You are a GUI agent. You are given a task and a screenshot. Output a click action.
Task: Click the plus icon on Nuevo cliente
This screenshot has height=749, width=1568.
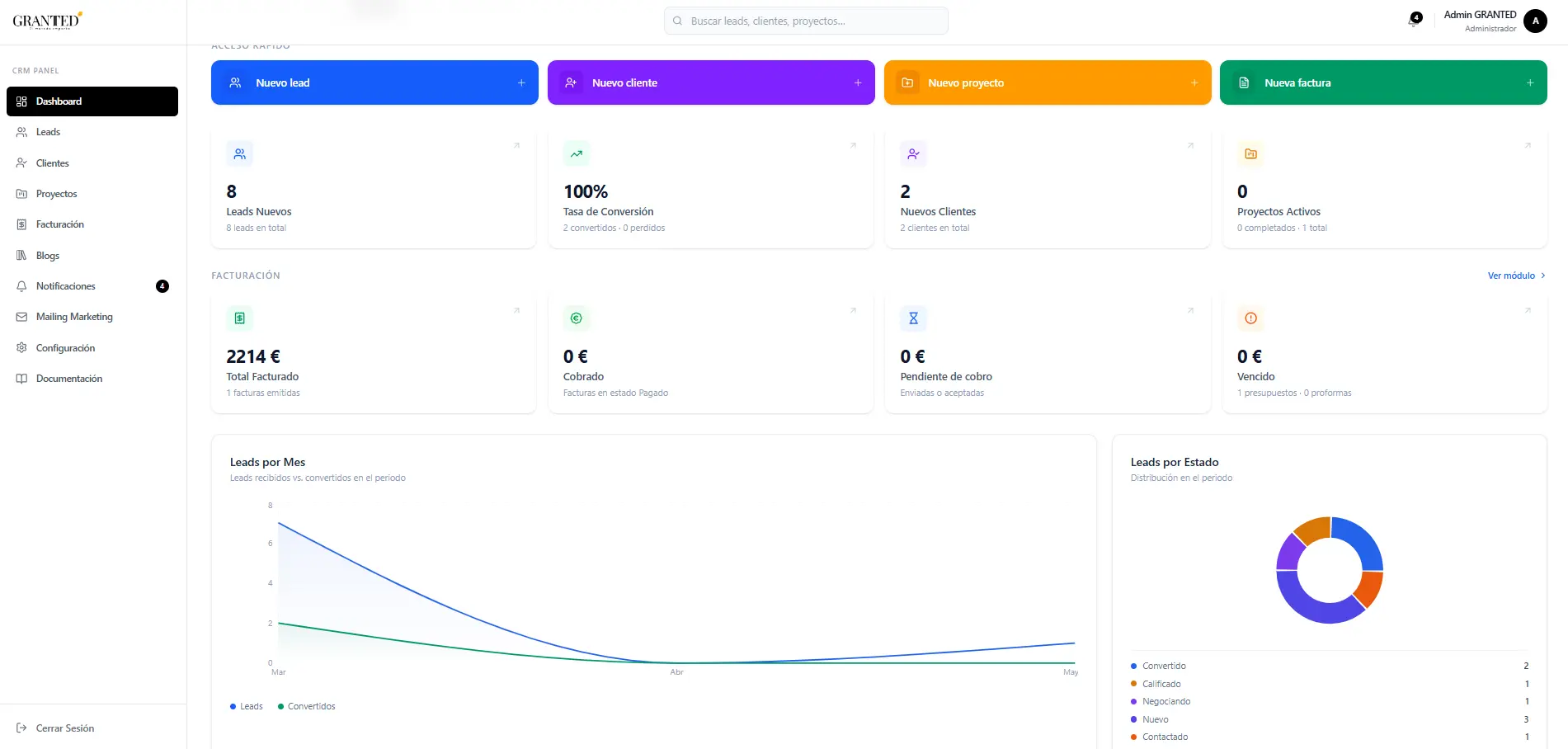(858, 82)
